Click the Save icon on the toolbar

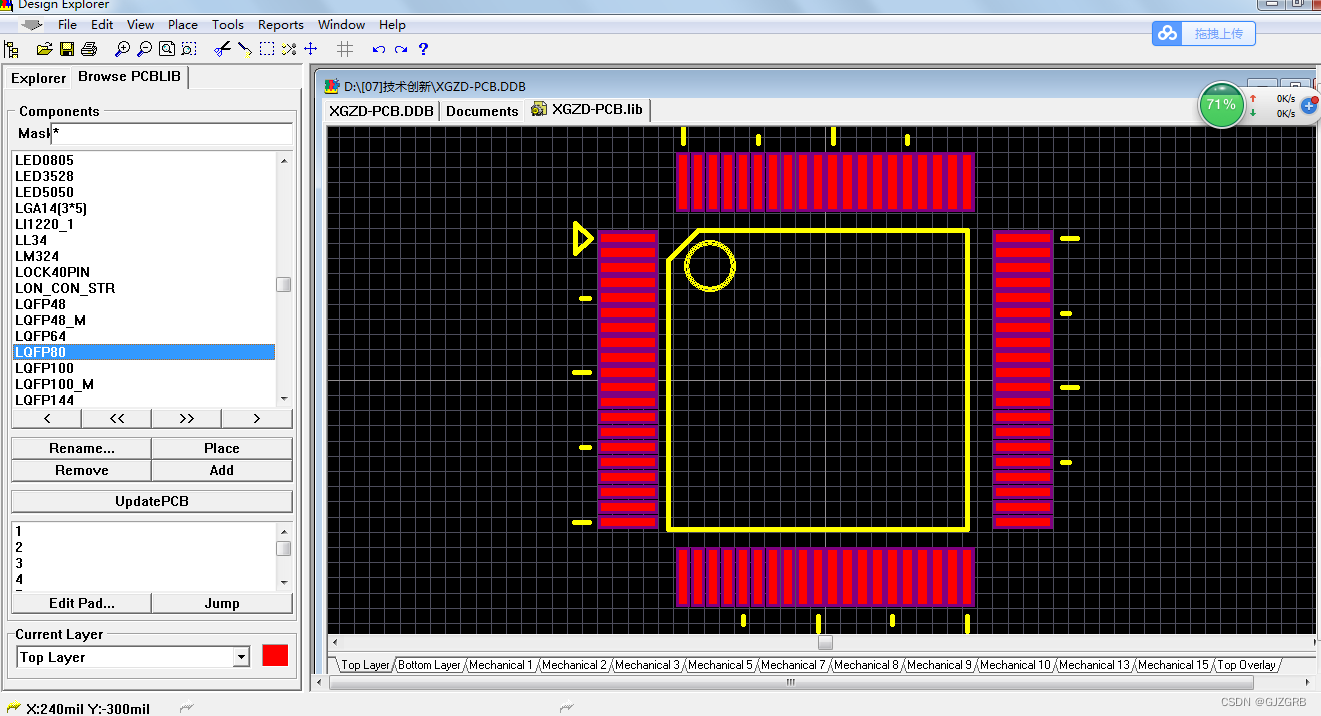click(65, 48)
